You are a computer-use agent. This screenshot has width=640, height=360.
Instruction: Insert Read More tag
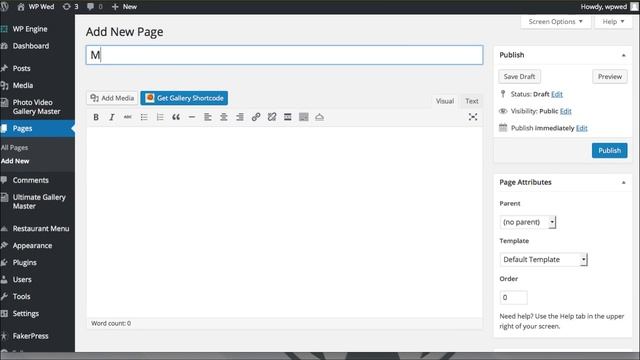pos(288,117)
